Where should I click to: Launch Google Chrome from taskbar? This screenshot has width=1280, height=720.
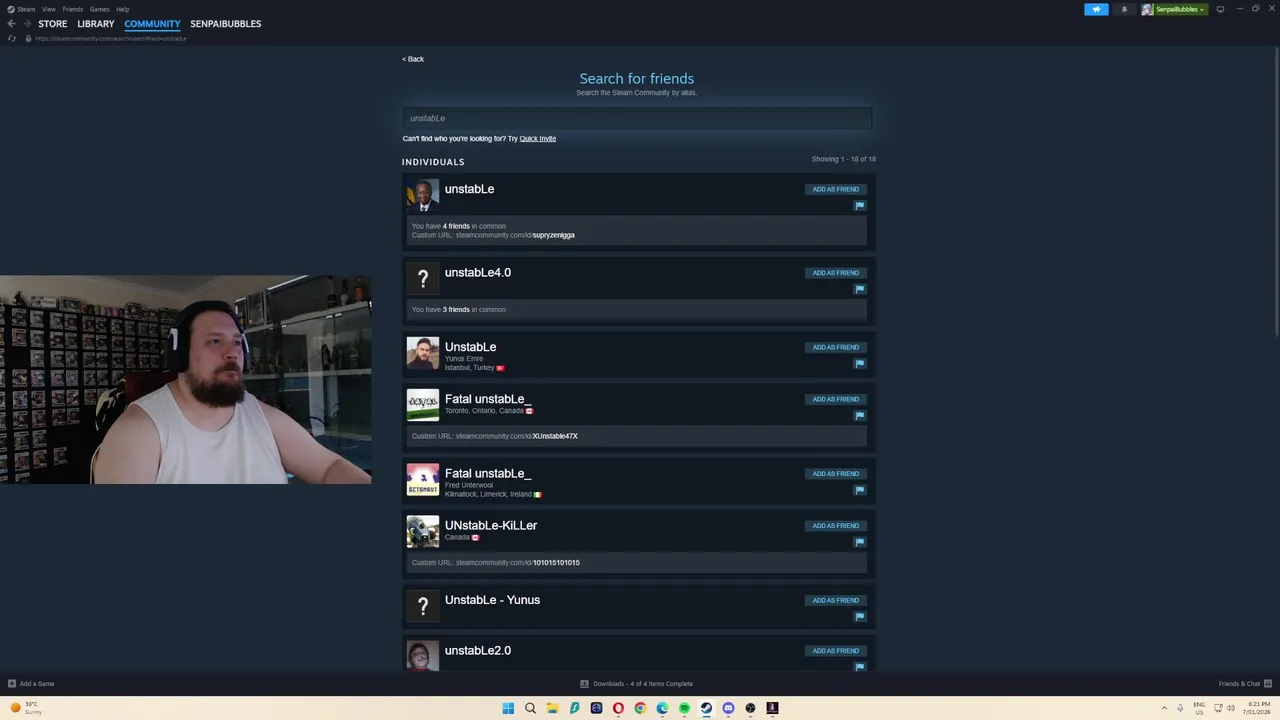point(640,708)
